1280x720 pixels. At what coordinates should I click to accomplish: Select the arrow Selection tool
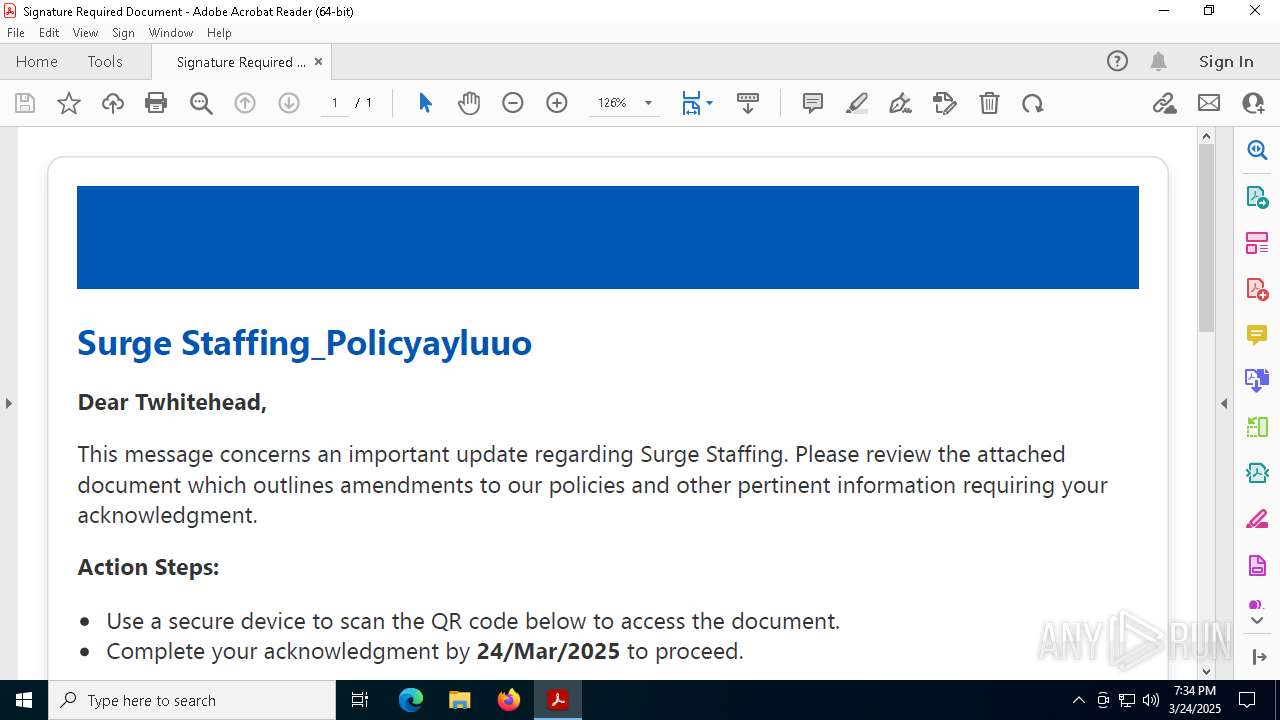(x=425, y=103)
